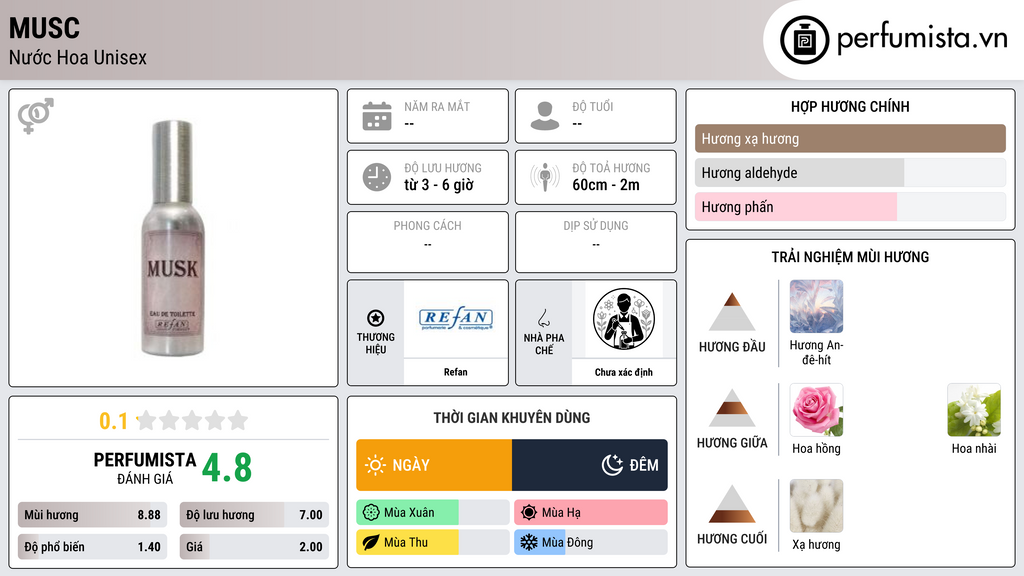
Task: Click the Mùi hương 8.88 score bar
Action: point(92,515)
